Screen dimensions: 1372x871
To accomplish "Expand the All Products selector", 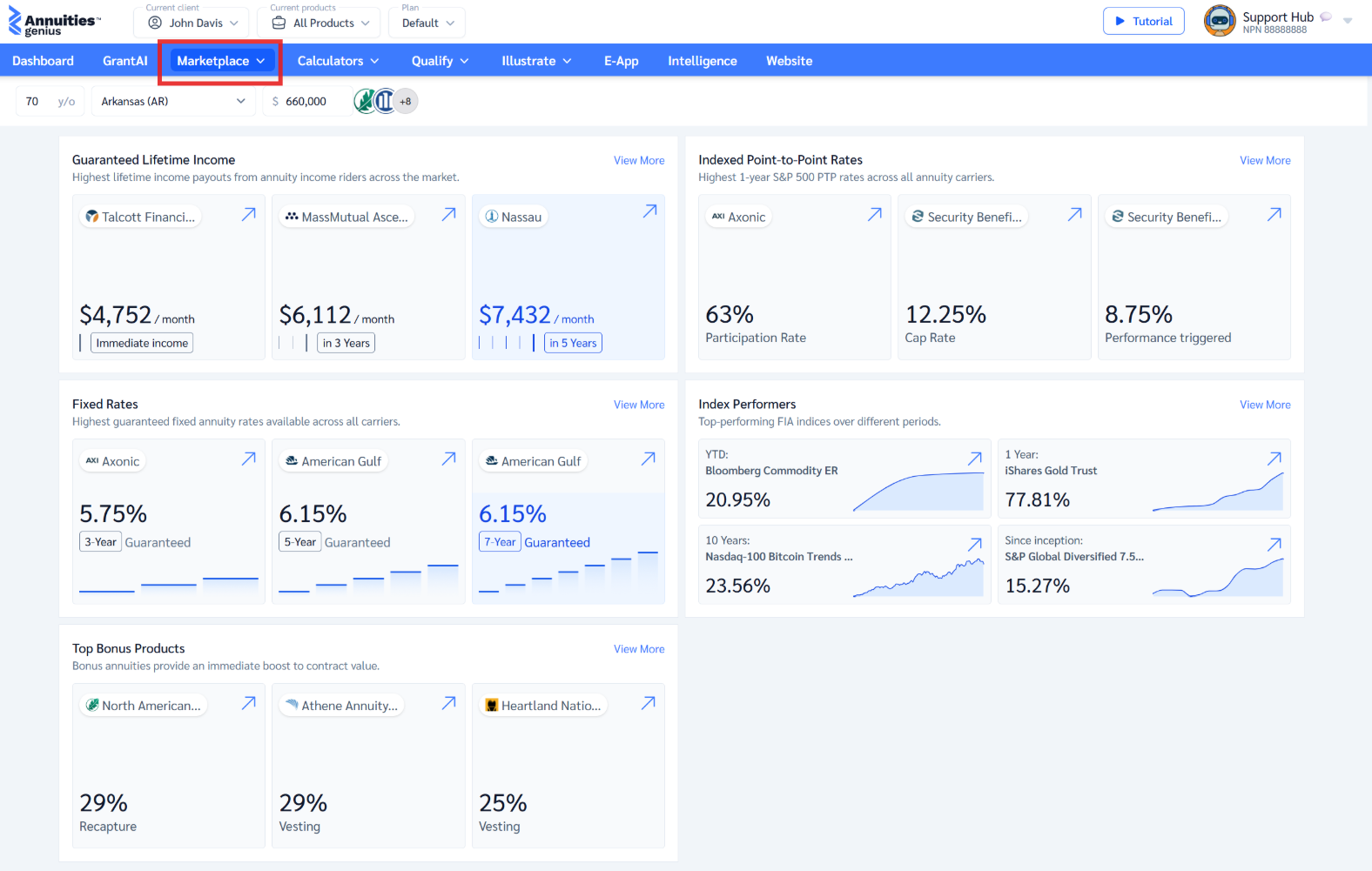I will [x=319, y=23].
